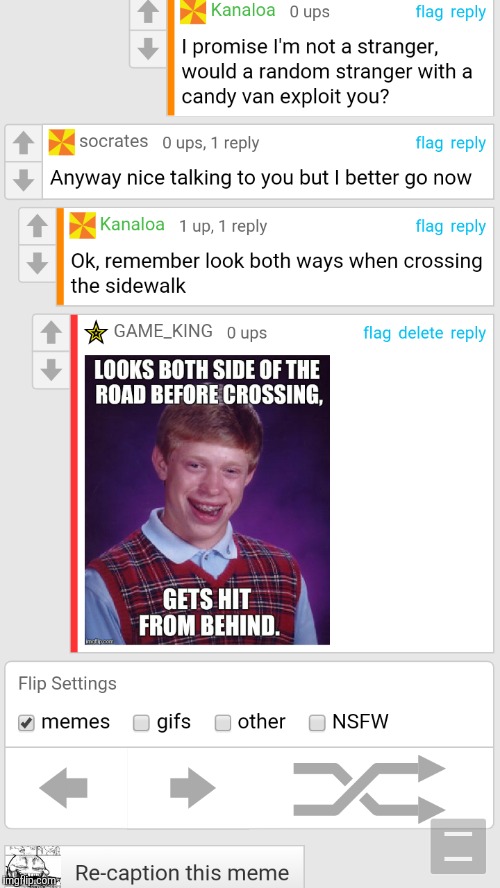Tick the other checkbox
This screenshot has height=888, width=500.
coord(223,723)
